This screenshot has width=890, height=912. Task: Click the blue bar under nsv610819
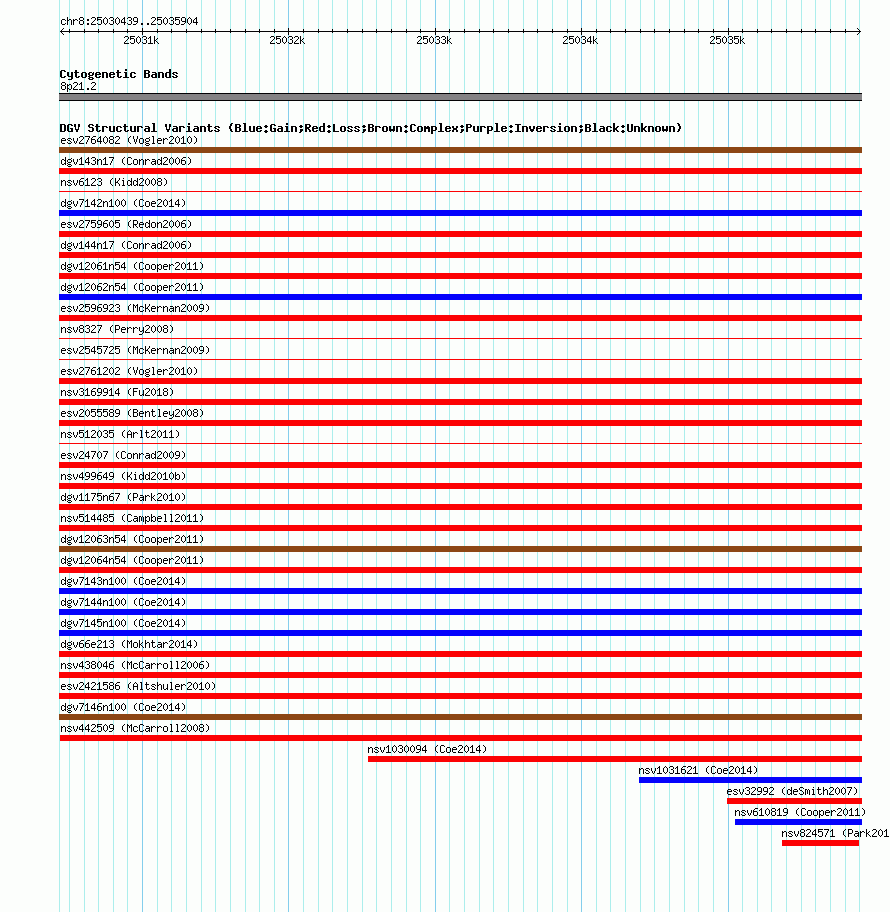tap(798, 822)
